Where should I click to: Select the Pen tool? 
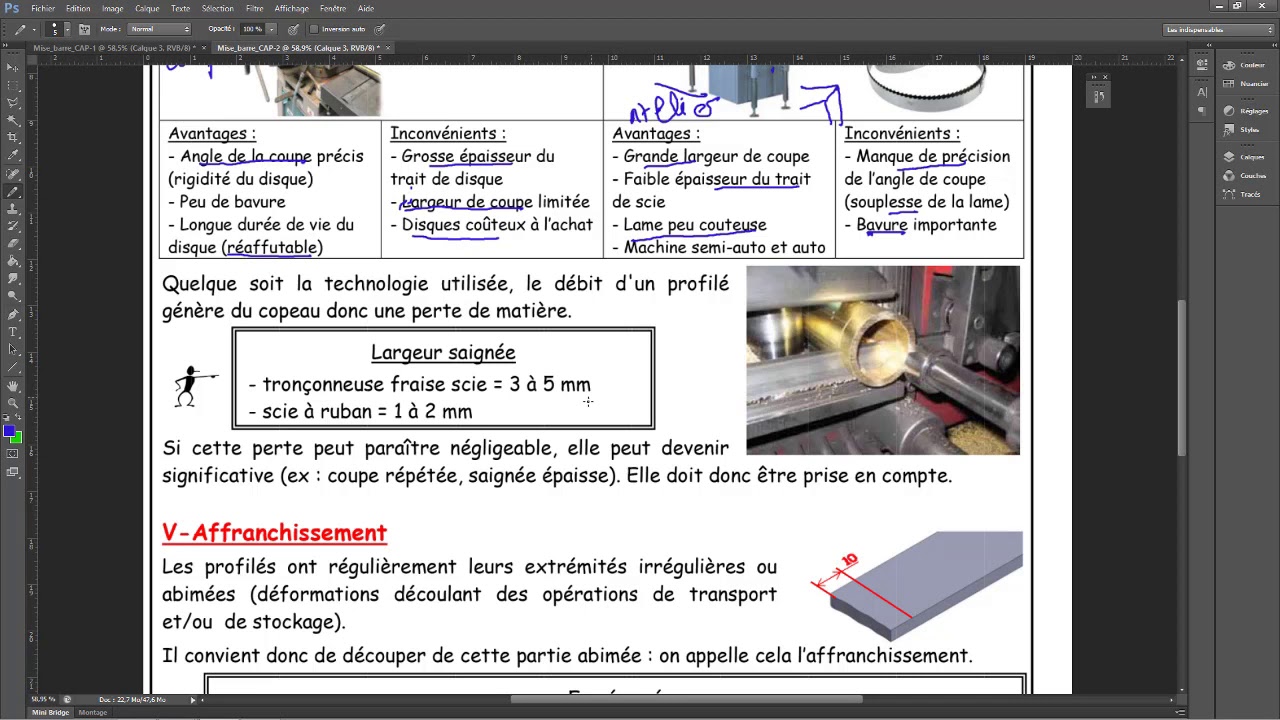pyautogui.click(x=13, y=313)
